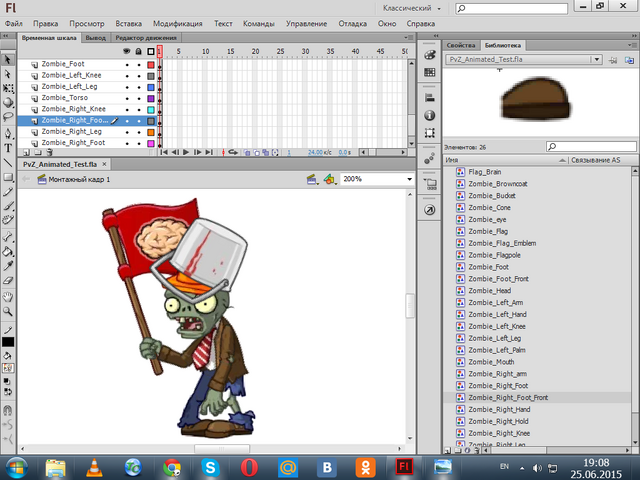Click the loop playback button
This screenshot has height=480, width=640.
point(233,152)
